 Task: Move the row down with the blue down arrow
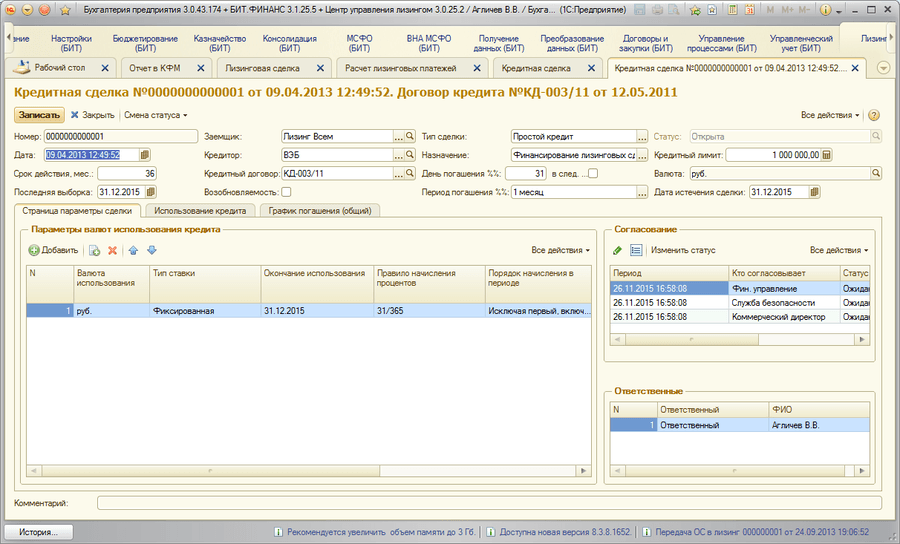[x=152, y=250]
